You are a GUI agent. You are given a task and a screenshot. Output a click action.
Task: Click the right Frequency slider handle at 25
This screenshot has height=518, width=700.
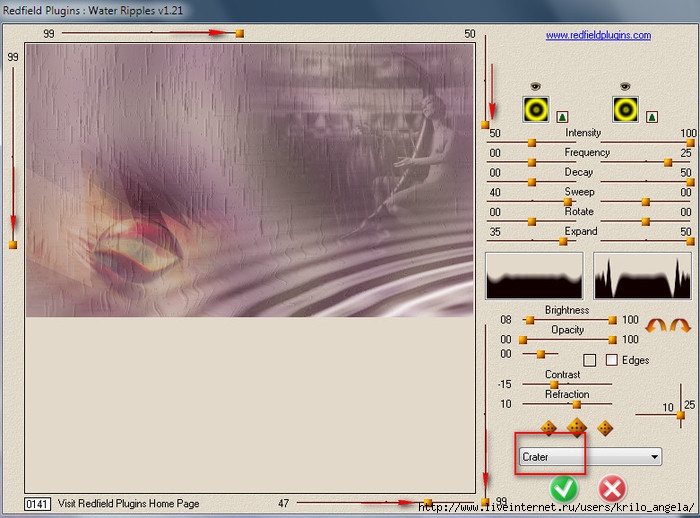[x=668, y=163]
